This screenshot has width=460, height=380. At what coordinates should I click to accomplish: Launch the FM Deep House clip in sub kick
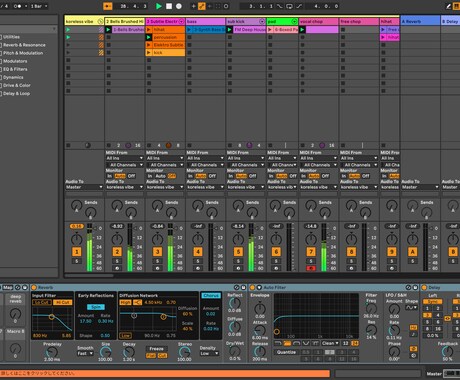point(229,30)
